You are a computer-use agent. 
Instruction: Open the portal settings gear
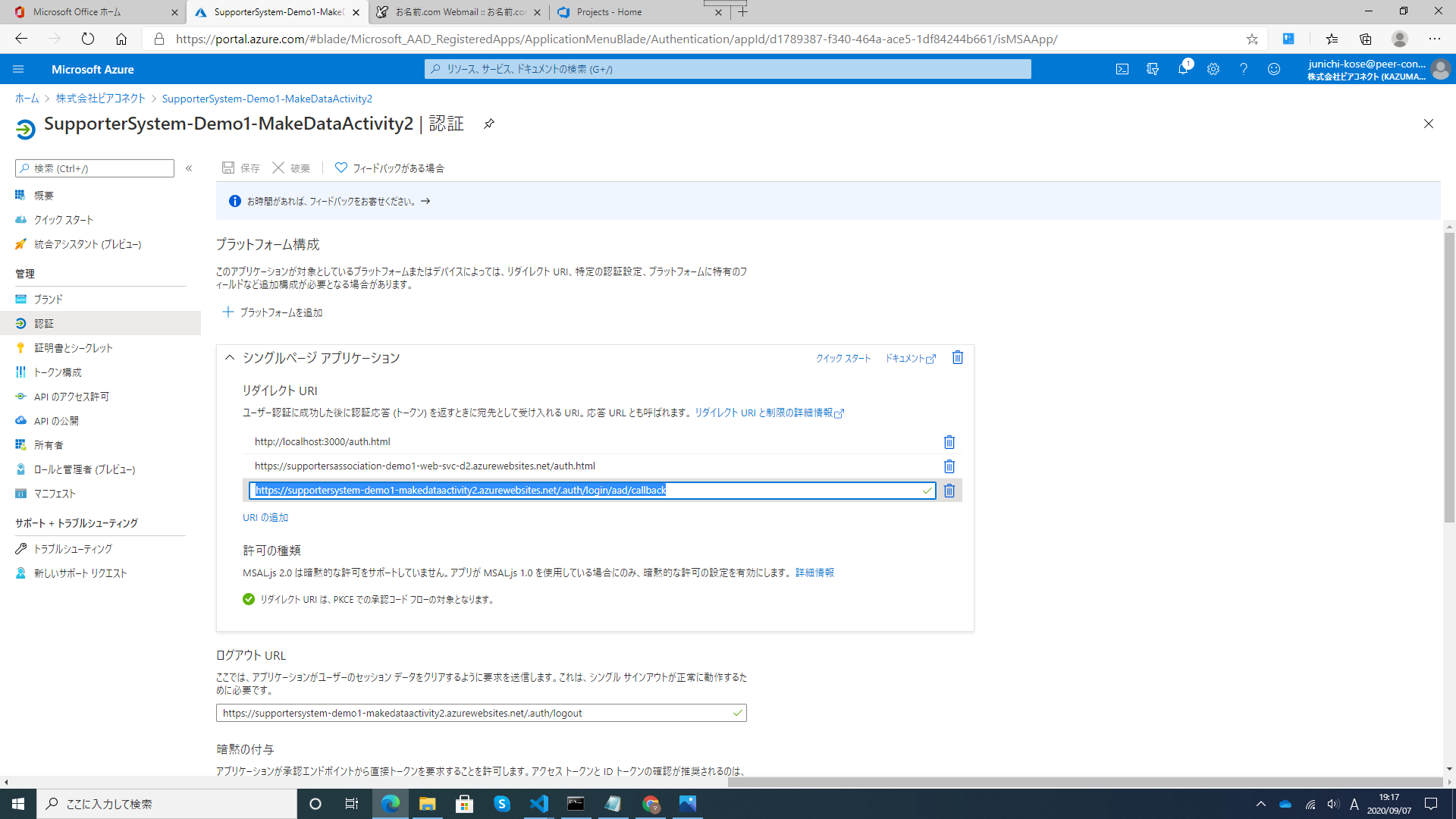click(1213, 69)
